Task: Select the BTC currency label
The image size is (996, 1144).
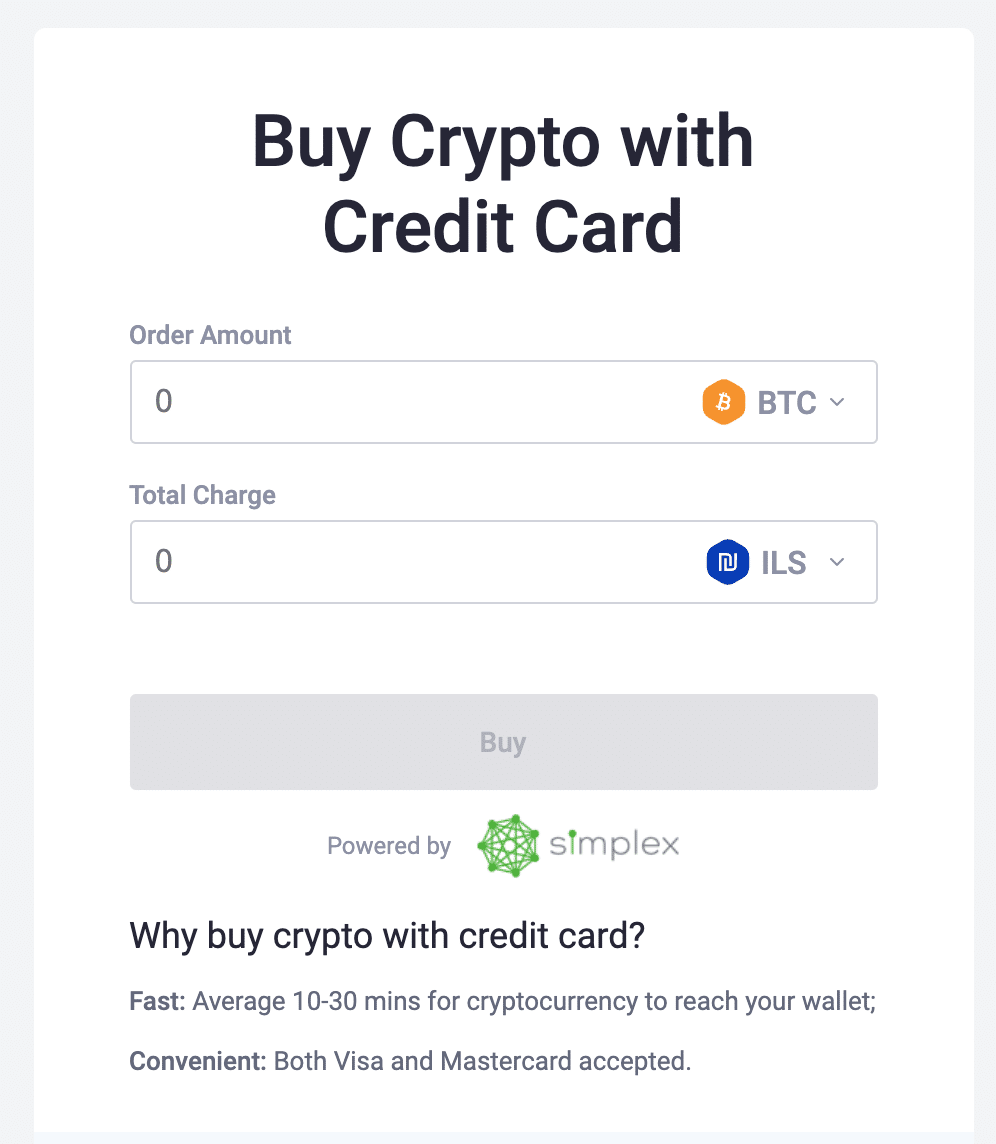Action: (787, 403)
